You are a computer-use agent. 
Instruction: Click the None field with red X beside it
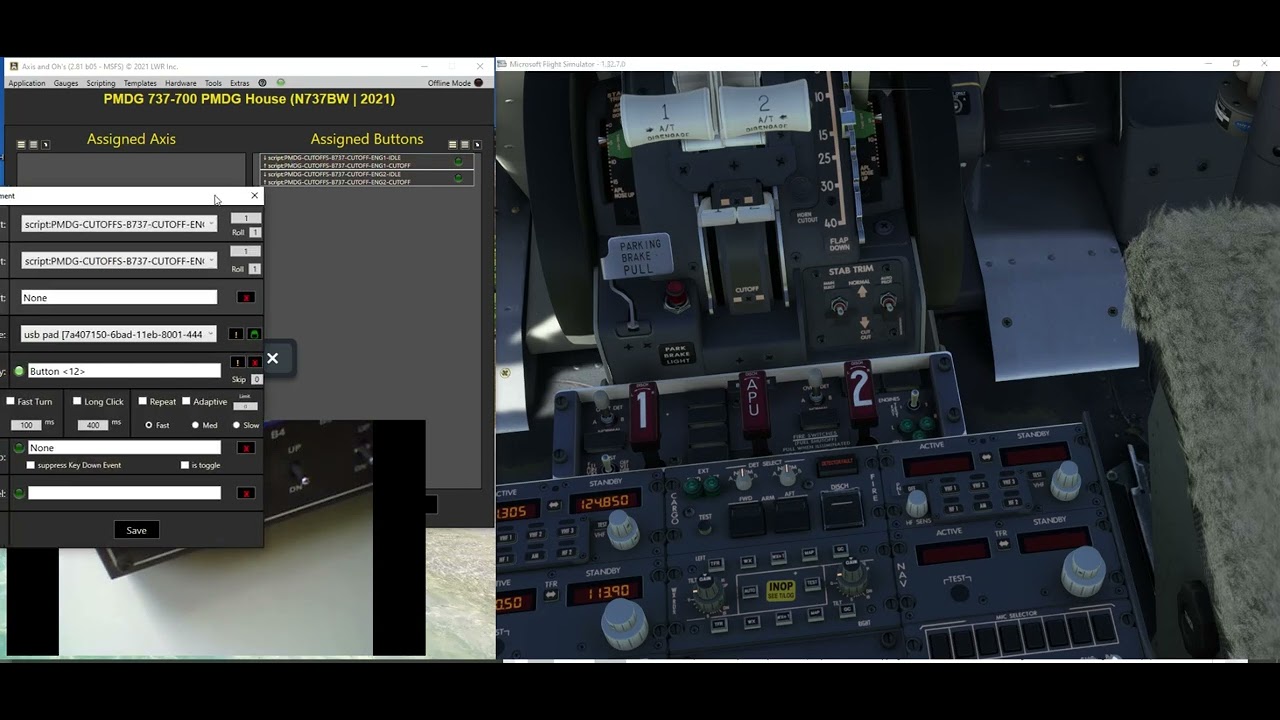(x=119, y=297)
